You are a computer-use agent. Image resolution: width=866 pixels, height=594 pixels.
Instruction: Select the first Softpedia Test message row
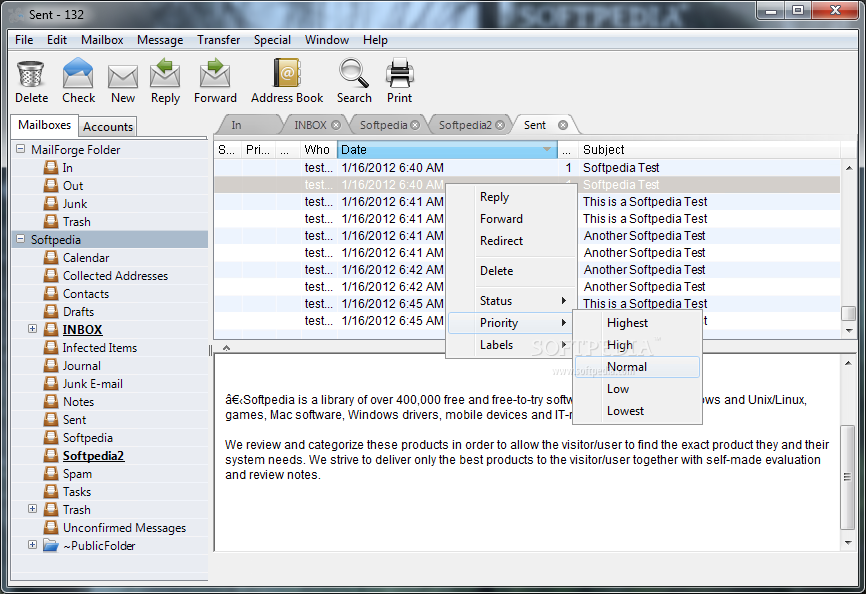point(527,167)
